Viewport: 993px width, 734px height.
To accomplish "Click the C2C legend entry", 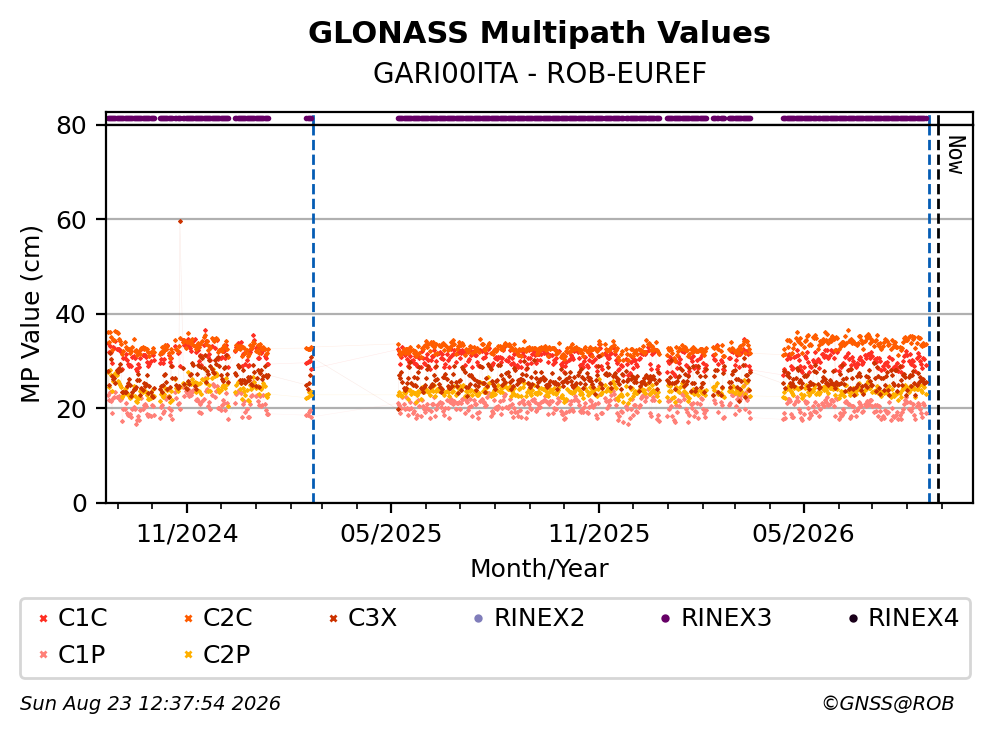I will (218, 617).
